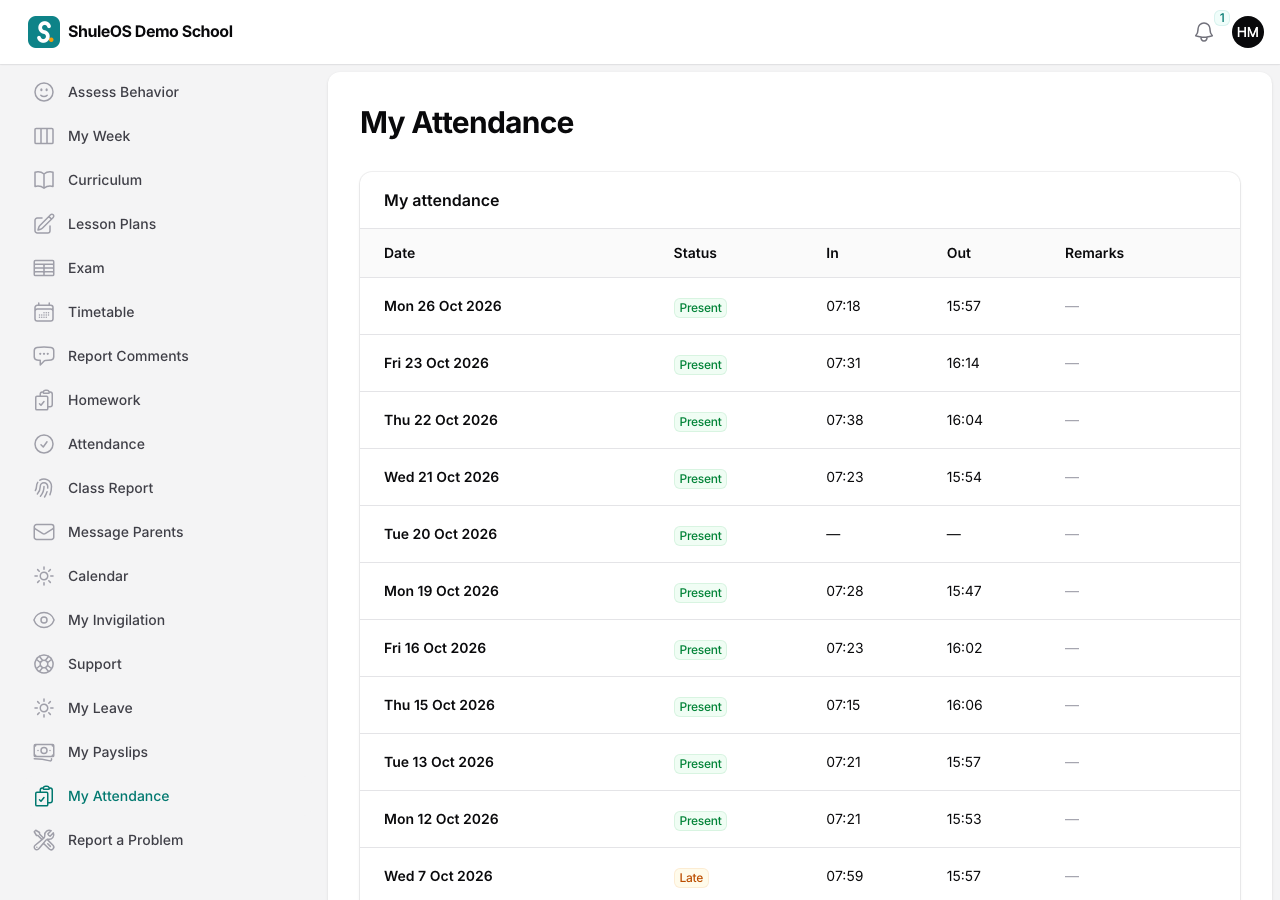Click the Curriculum book icon

pos(44,180)
